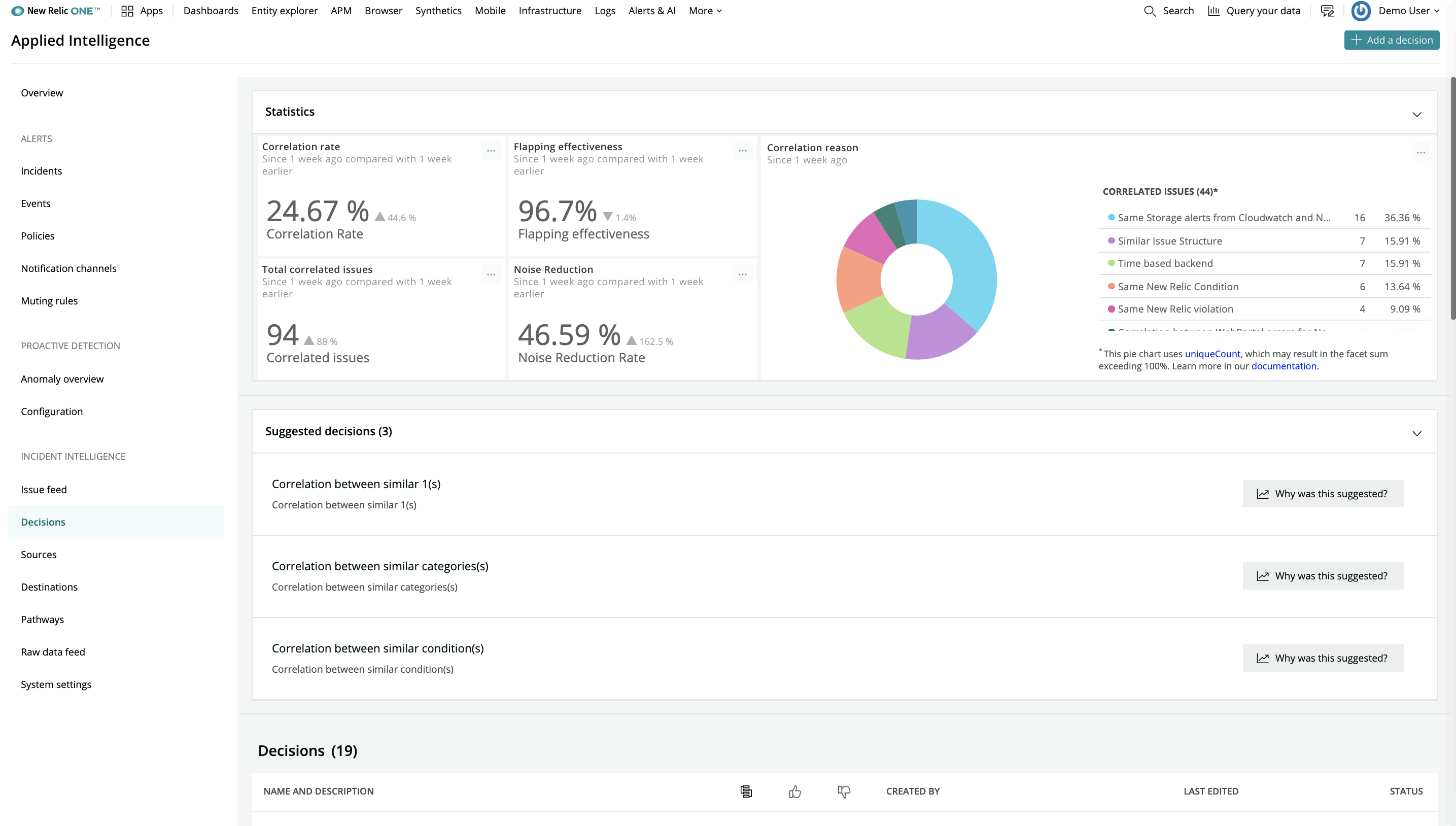Open Destinations in the sidebar

point(49,587)
